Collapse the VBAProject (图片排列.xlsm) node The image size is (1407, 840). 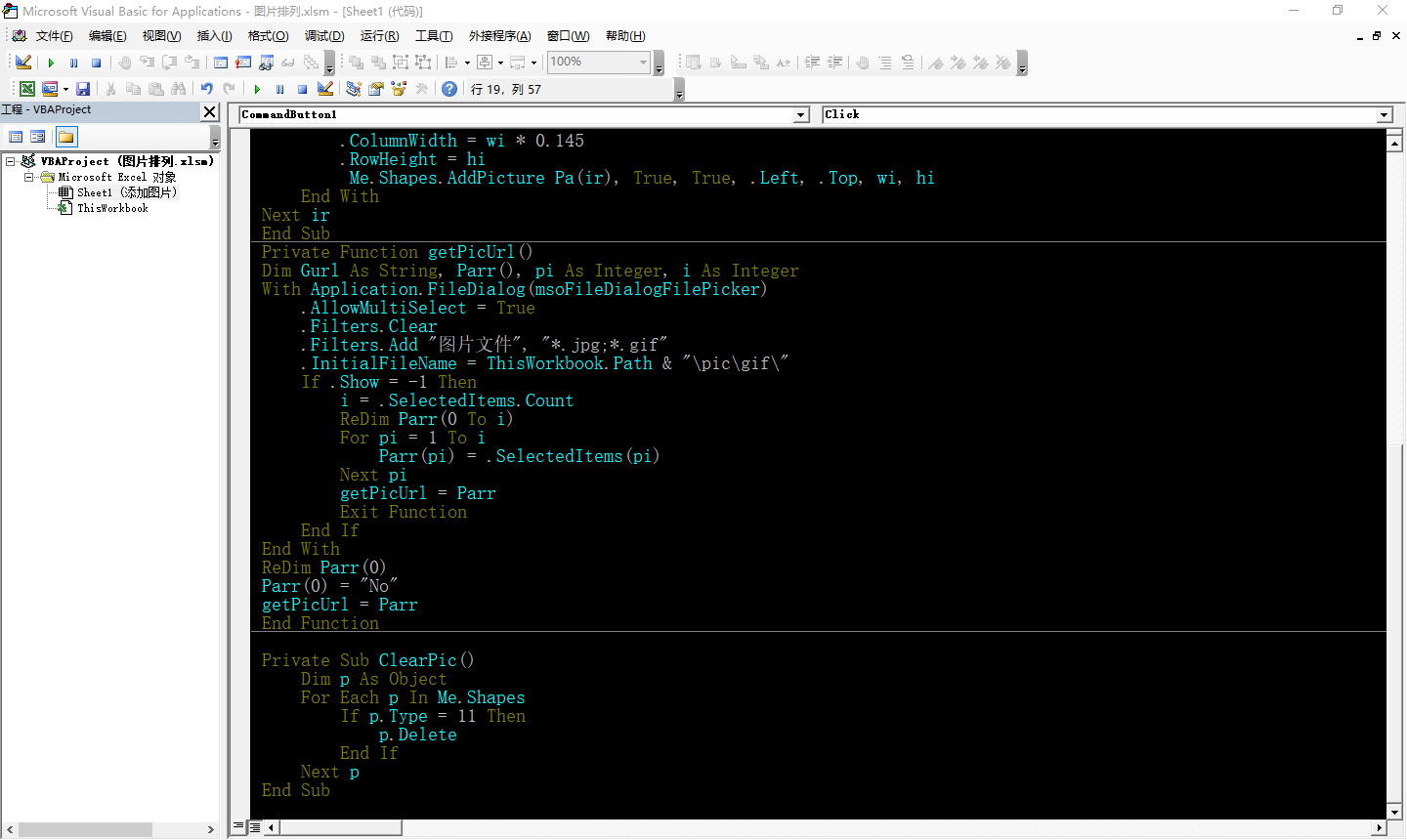tap(10, 161)
